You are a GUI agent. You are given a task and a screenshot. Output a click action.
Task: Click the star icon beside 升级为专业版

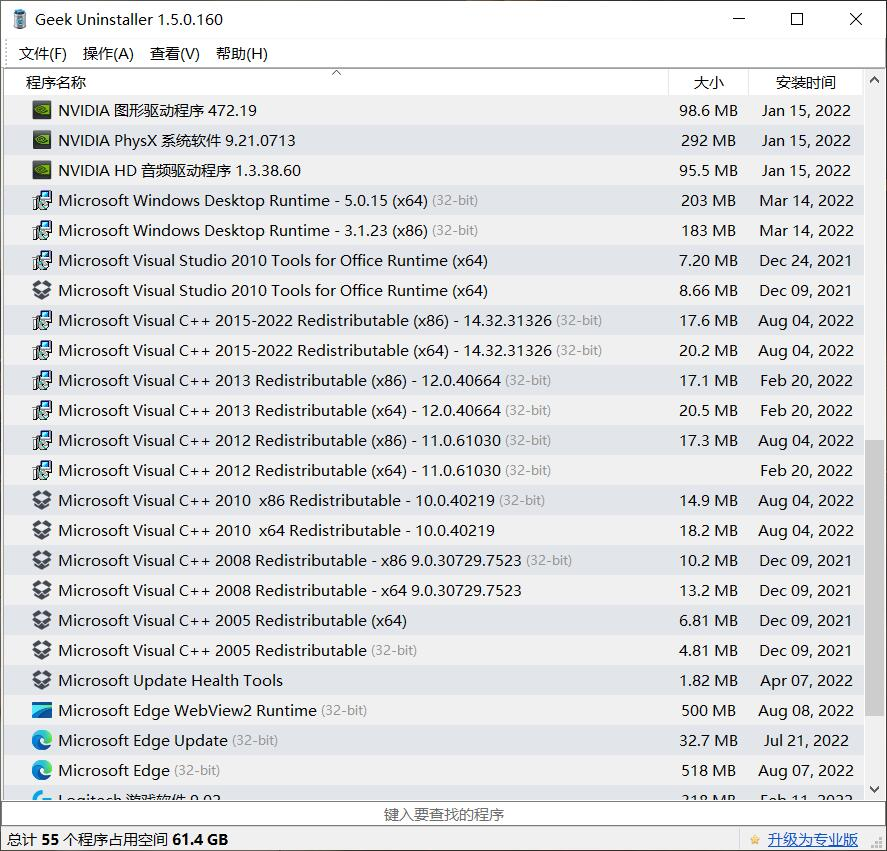tap(754, 840)
